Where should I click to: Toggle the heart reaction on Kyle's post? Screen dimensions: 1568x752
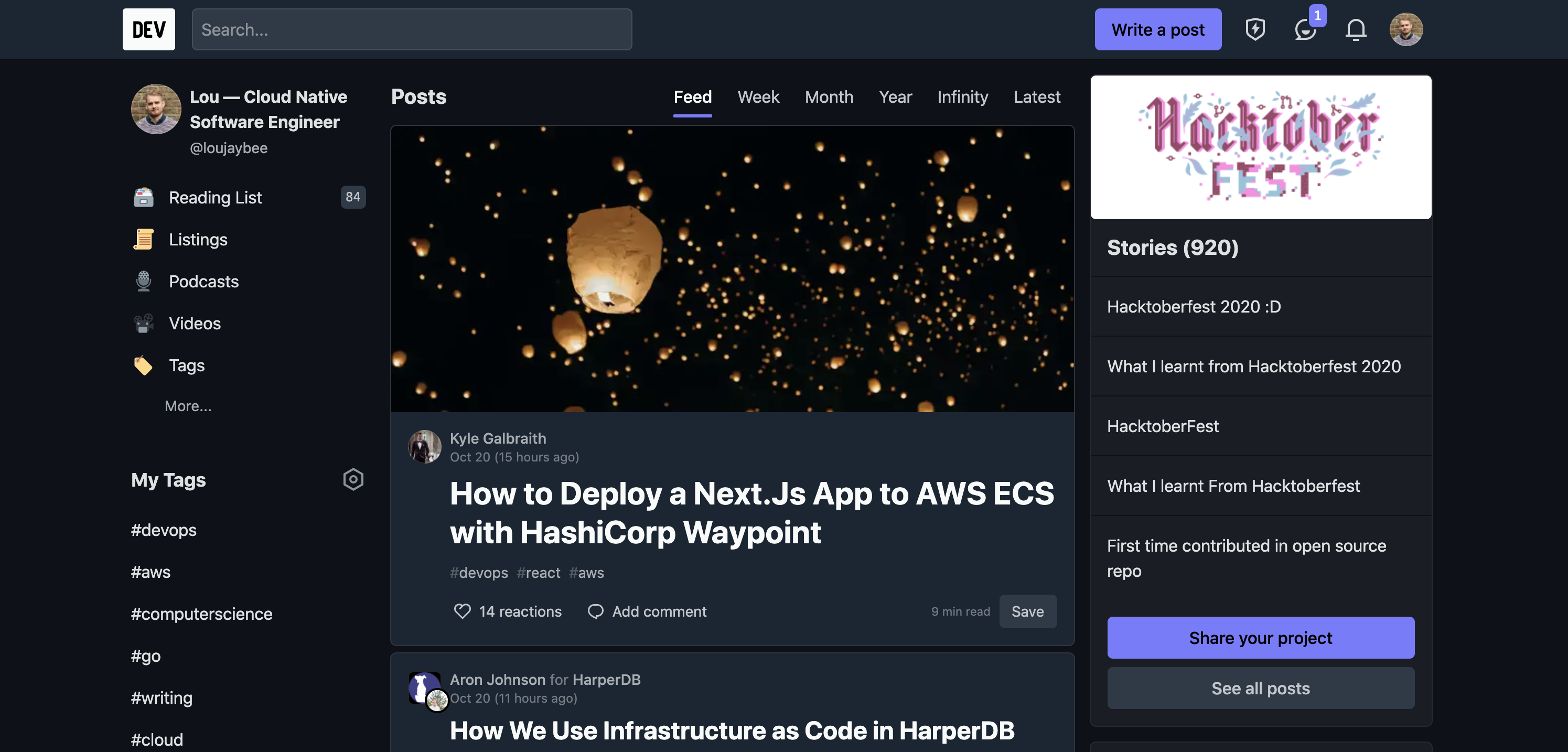[x=461, y=611]
